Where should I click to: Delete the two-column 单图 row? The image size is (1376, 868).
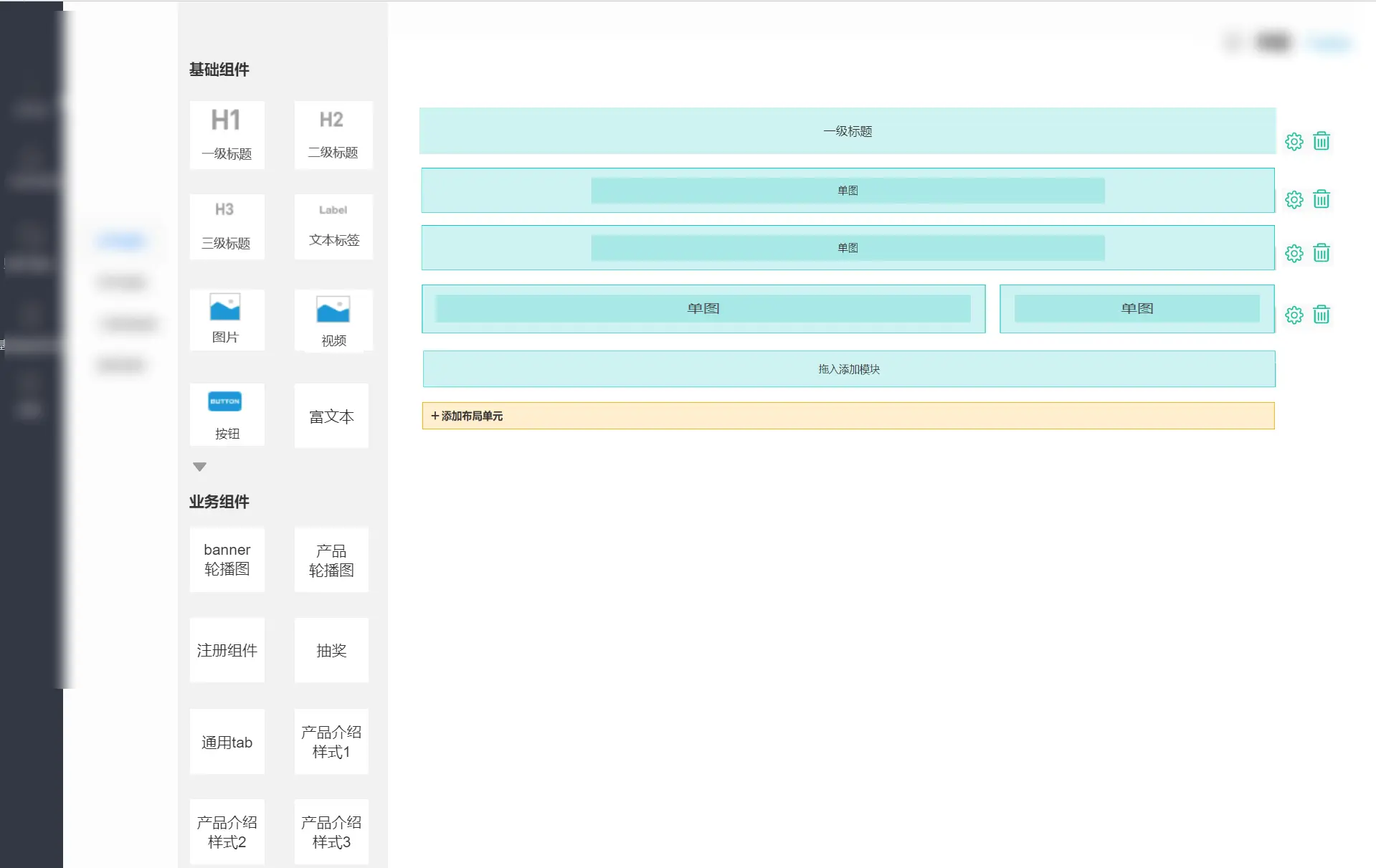[x=1321, y=315]
